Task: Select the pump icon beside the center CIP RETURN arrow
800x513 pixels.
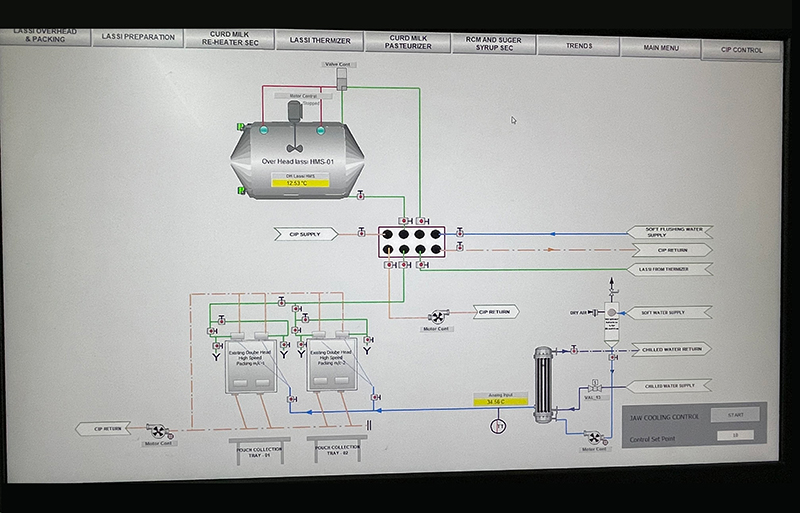Action: pos(436,316)
